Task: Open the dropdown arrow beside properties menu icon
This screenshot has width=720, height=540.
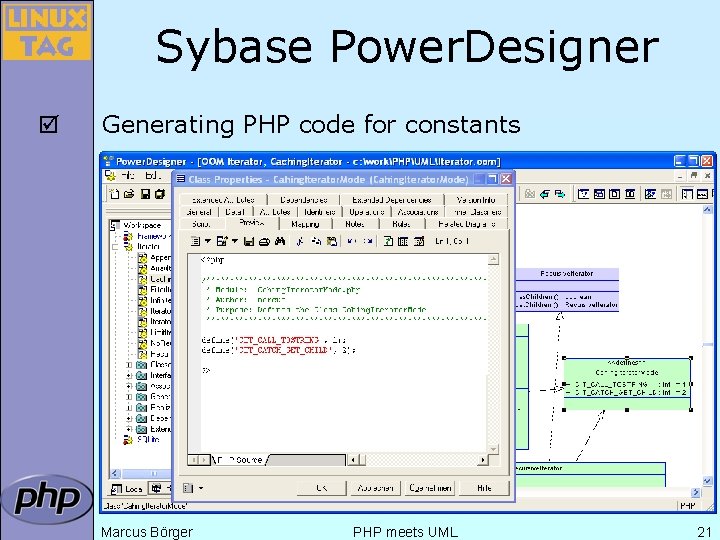Action: point(201,488)
